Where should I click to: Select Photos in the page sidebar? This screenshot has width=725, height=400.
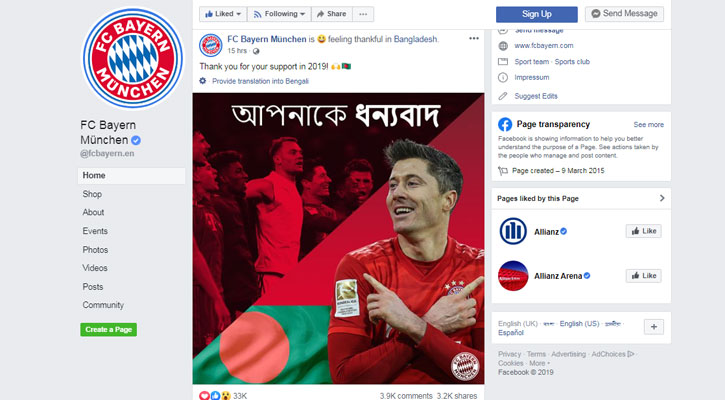95,250
